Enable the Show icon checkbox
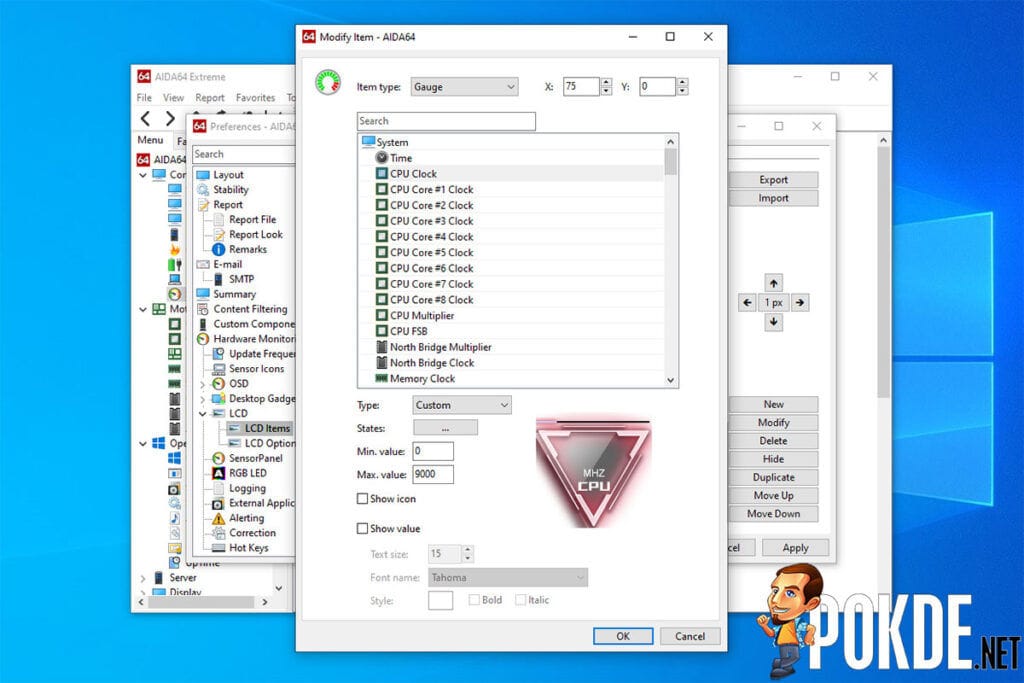This screenshot has height=683, width=1024. [x=362, y=499]
